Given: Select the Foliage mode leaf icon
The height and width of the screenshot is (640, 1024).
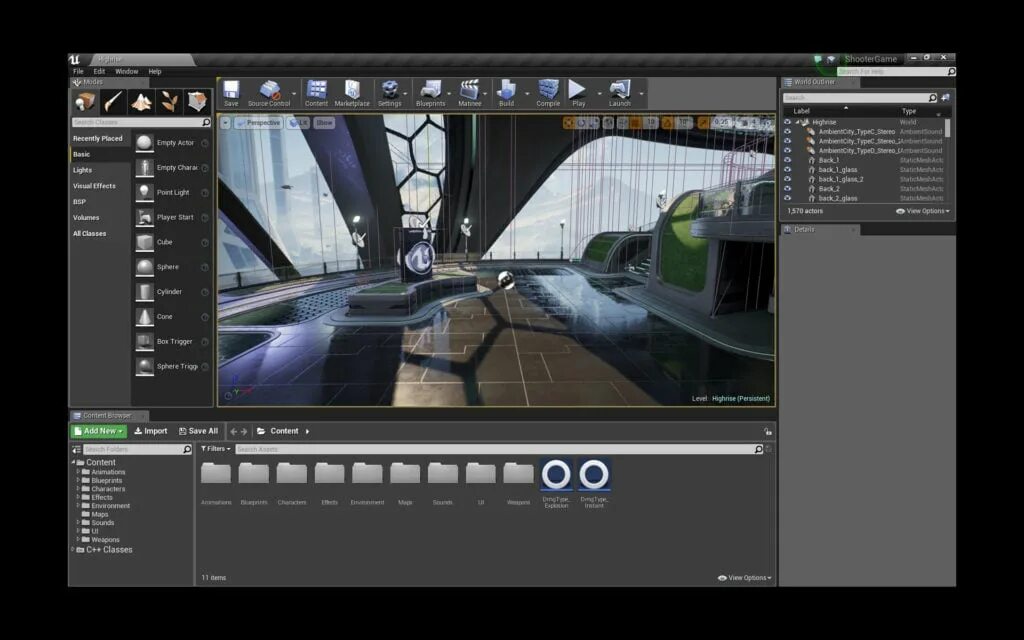Looking at the screenshot, I should [169, 101].
